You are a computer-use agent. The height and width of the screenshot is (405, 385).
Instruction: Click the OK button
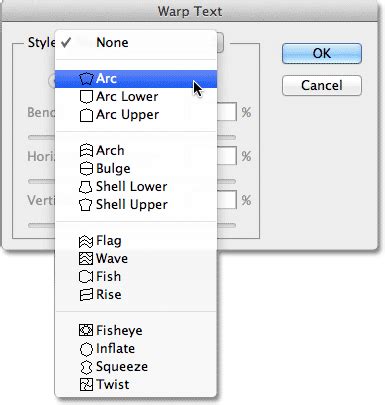[322, 53]
